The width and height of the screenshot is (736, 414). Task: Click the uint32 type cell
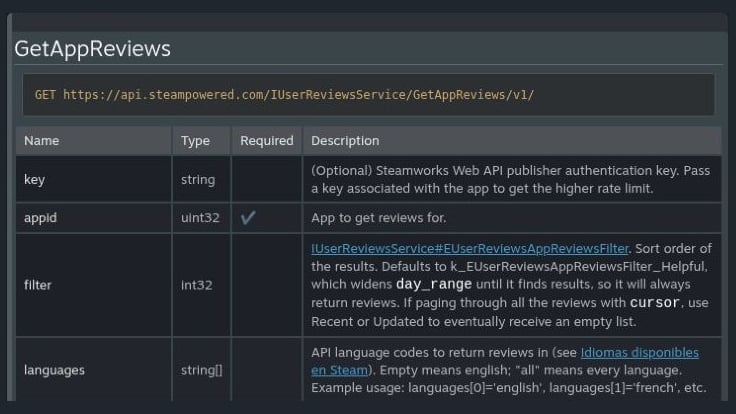(201, 218)
